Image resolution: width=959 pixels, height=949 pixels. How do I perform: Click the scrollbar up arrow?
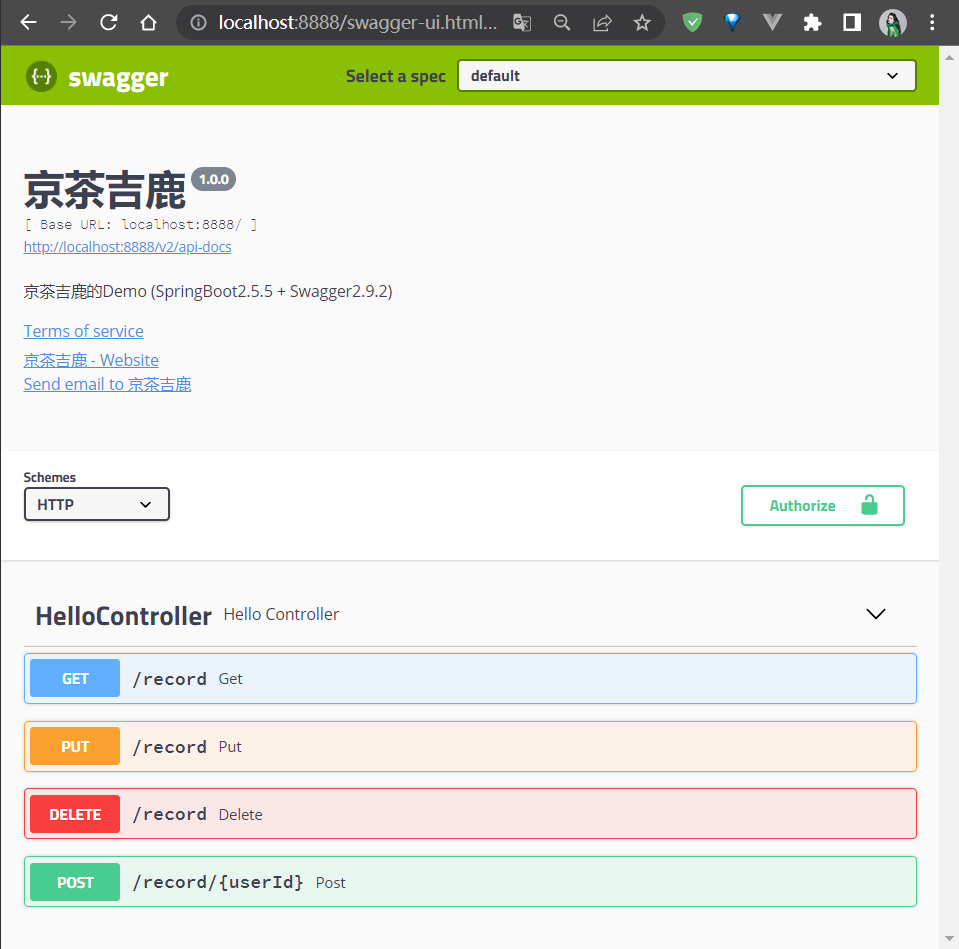(949, 57)
